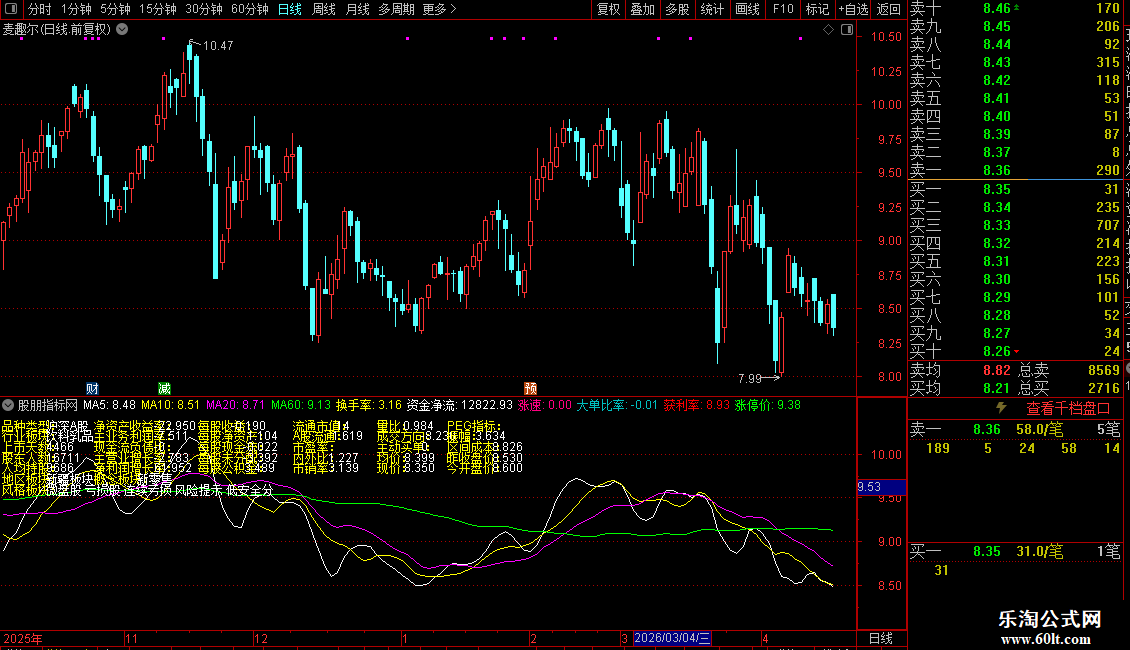Open the indicator dropdown beside 股朋指标网

click(x=8, y=405)
